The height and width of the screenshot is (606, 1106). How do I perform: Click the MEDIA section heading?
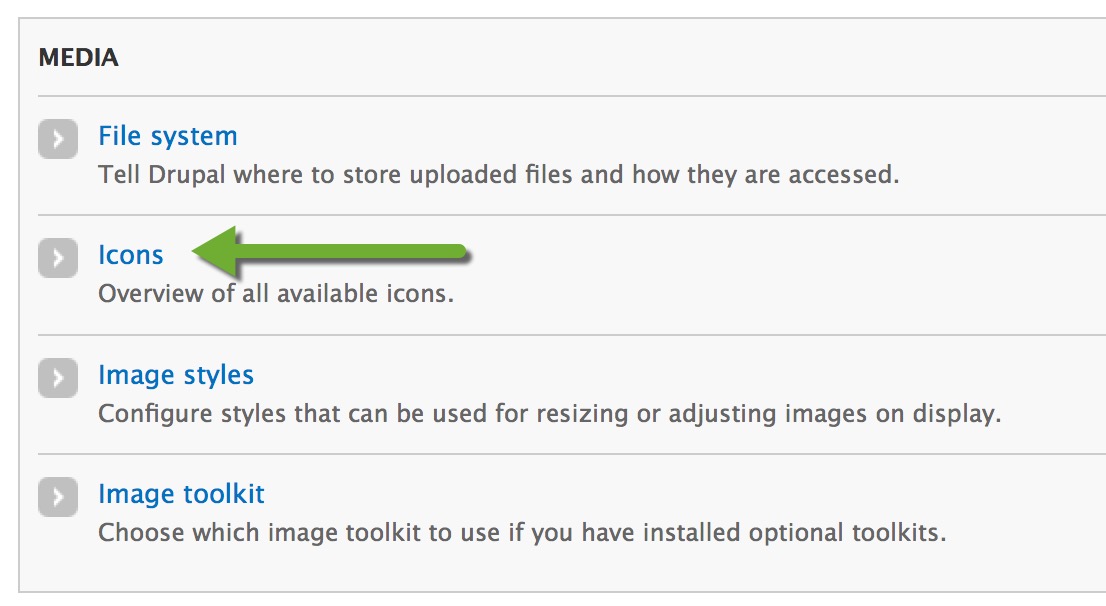pyautogui.click(x=78, y=57)
